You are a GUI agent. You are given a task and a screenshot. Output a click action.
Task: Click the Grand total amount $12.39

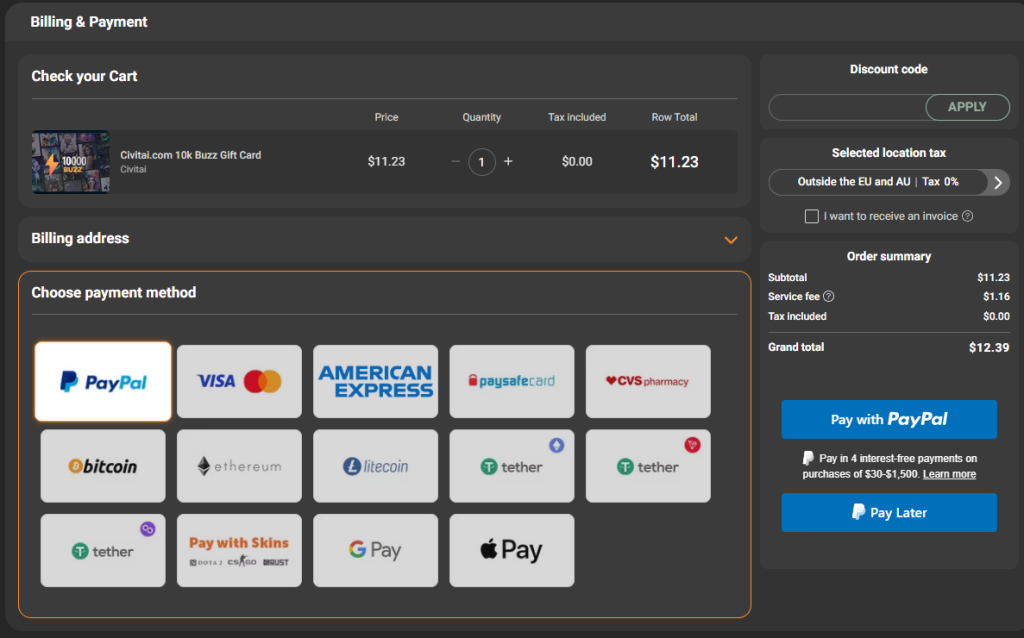coord(989,347)
